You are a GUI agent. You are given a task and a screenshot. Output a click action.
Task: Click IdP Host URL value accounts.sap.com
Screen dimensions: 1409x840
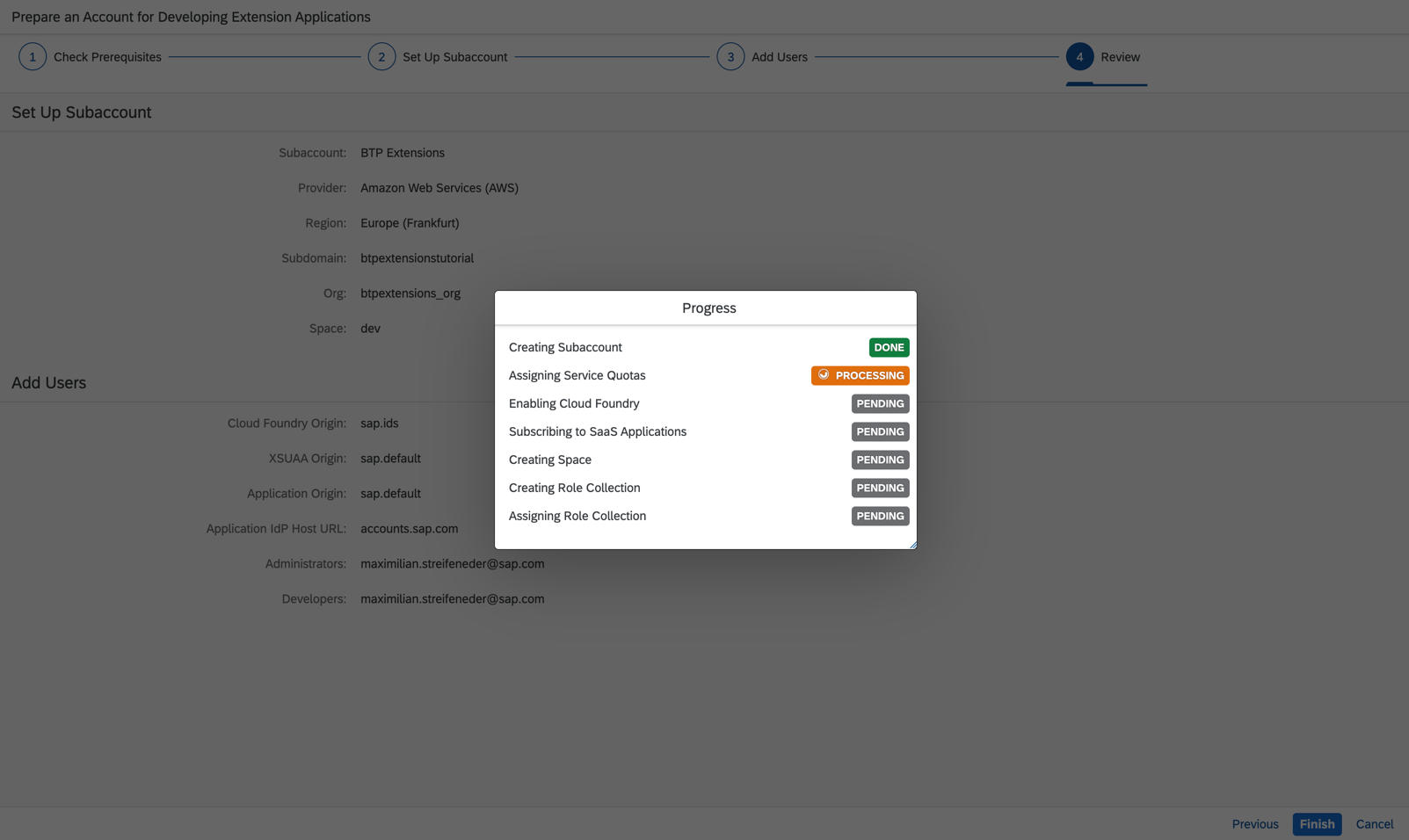410,529
